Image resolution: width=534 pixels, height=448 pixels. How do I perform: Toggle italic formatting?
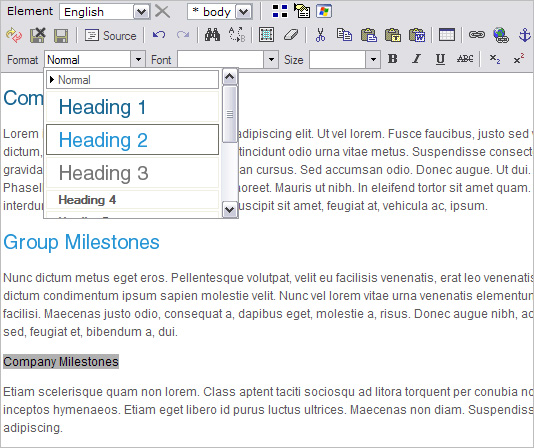[416, 59]
